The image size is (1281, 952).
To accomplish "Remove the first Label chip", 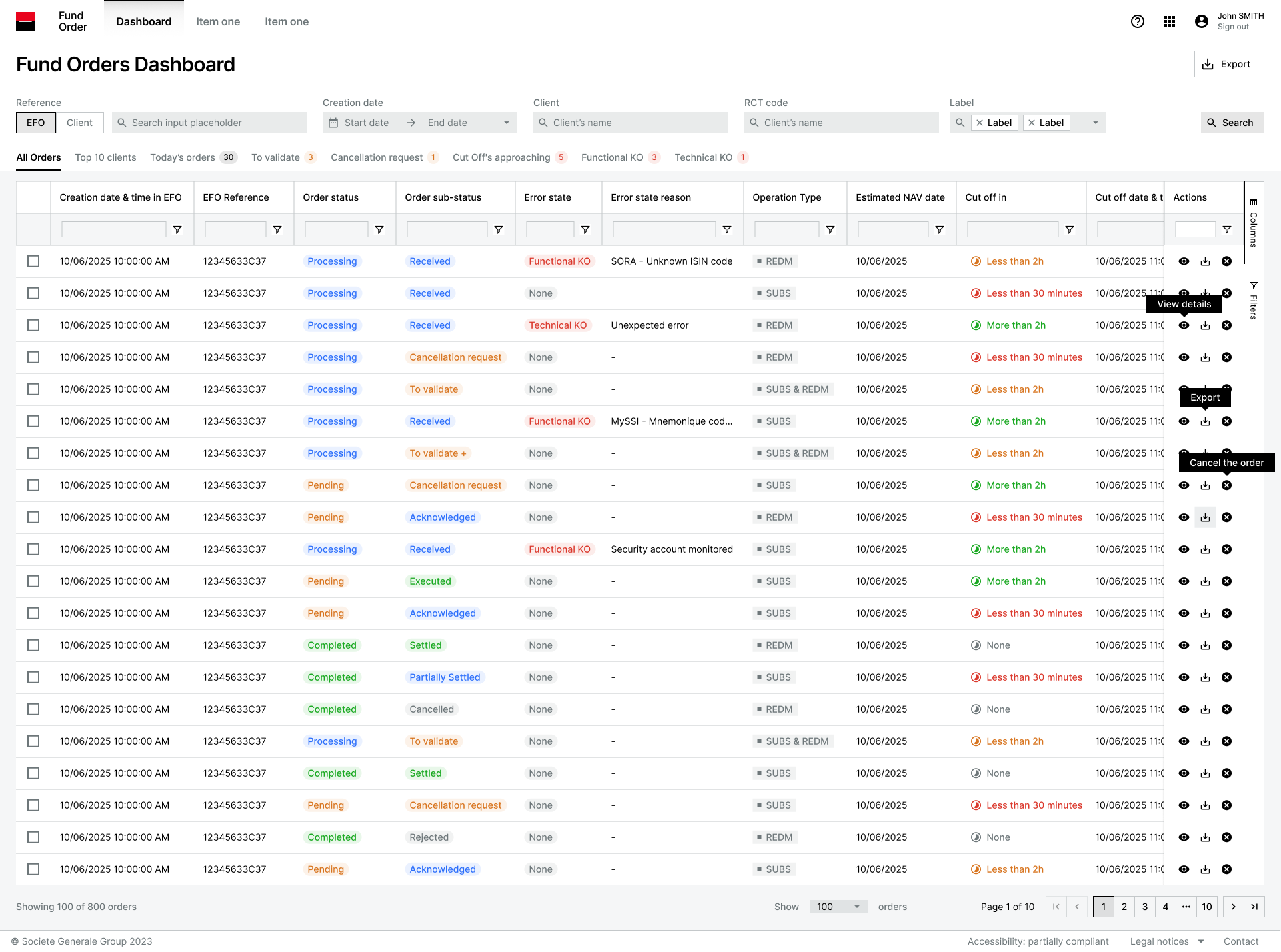I will [980, 123].
